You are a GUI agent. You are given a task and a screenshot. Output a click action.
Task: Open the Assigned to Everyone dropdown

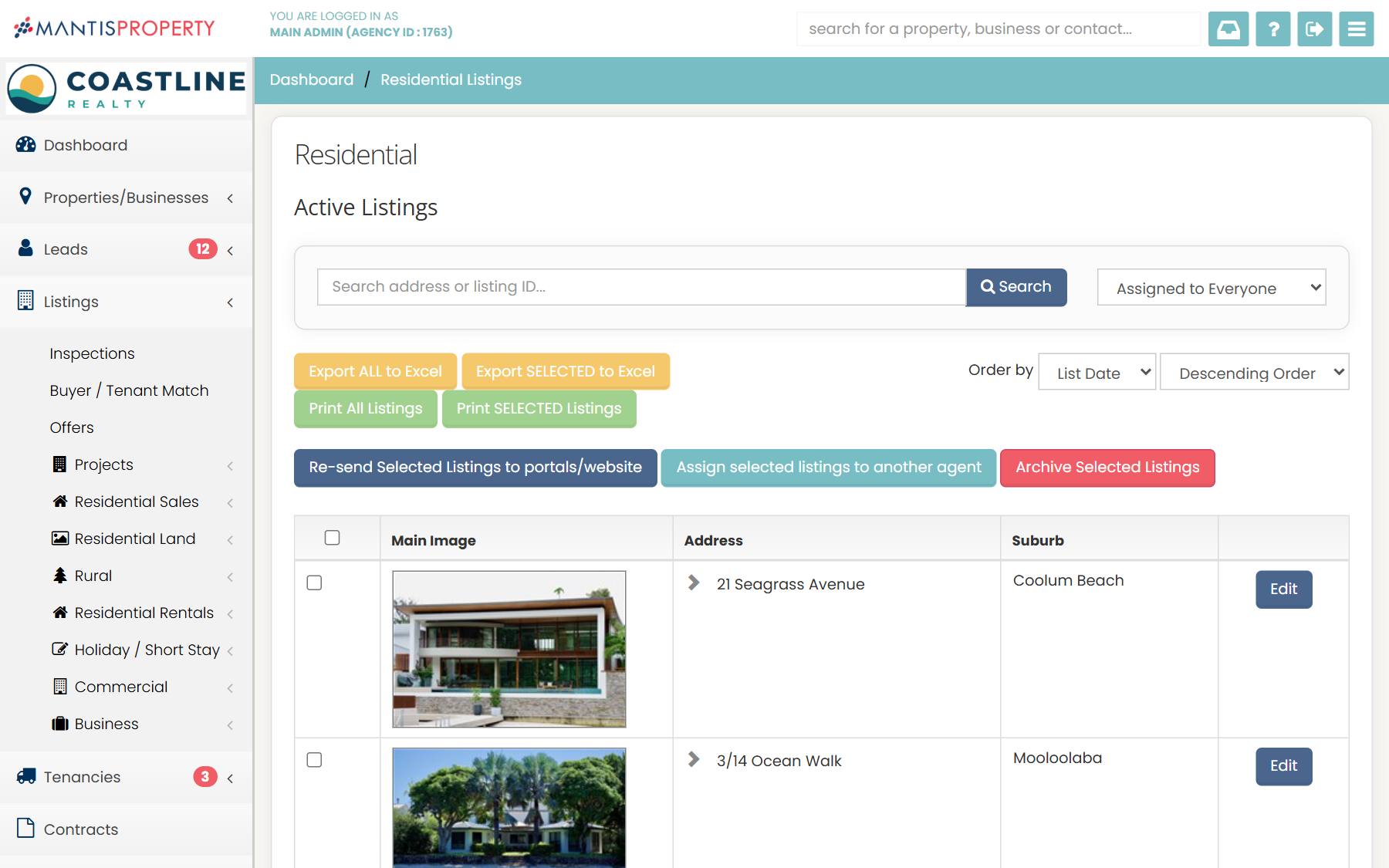point(1212,288)
